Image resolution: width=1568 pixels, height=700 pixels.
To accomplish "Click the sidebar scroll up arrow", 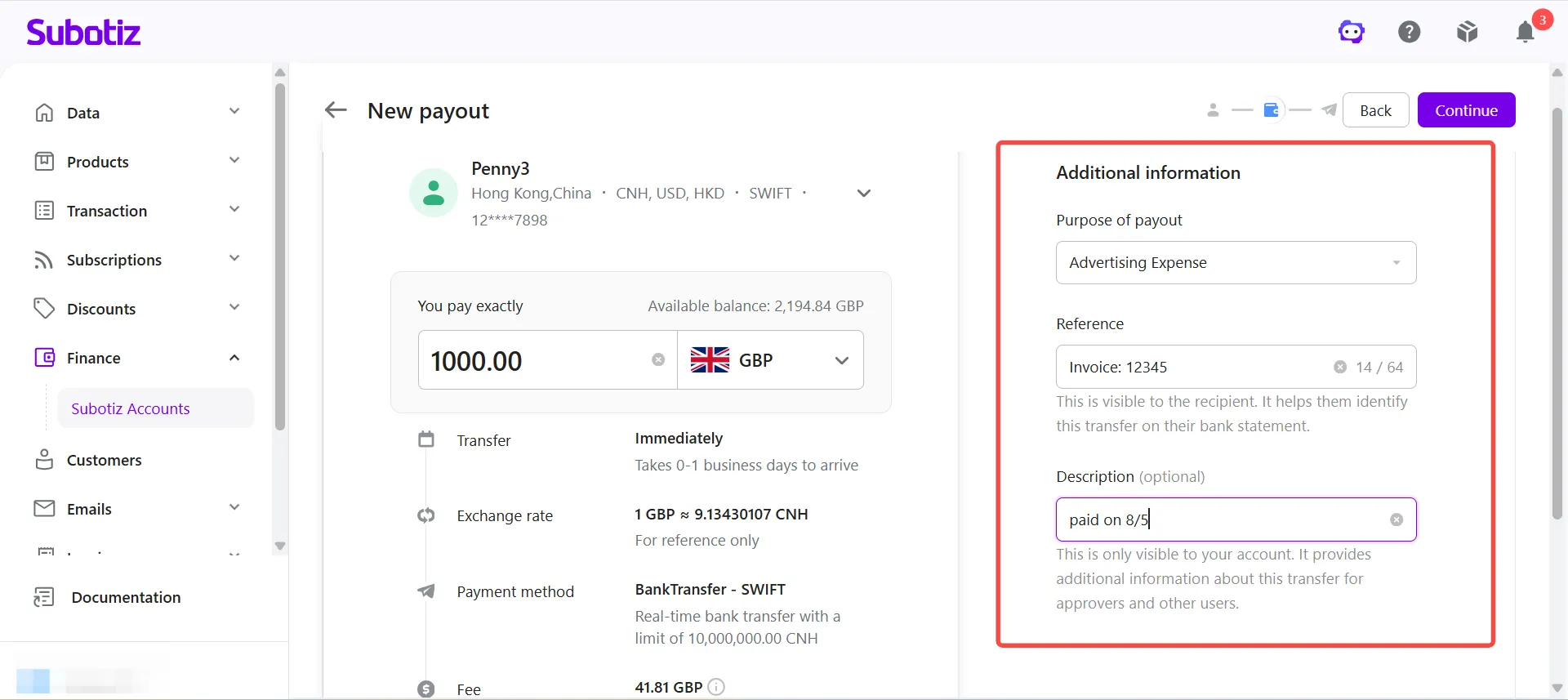I will (x=280, y=73).
